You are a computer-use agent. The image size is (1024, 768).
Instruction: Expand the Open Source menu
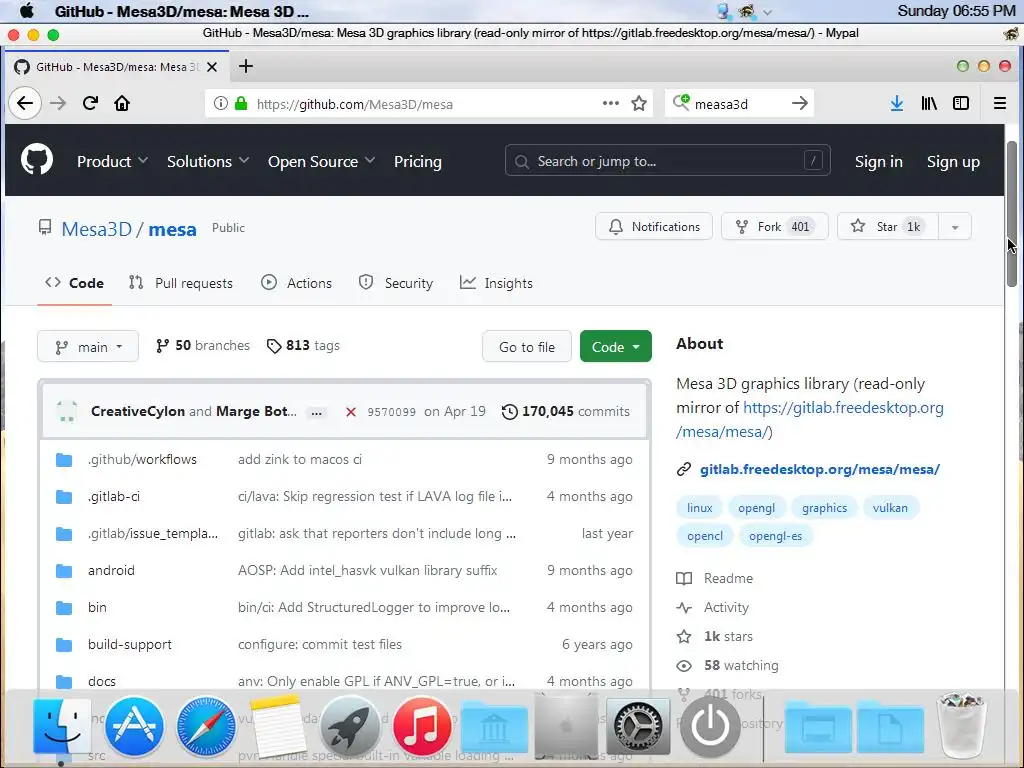point(321,161)
